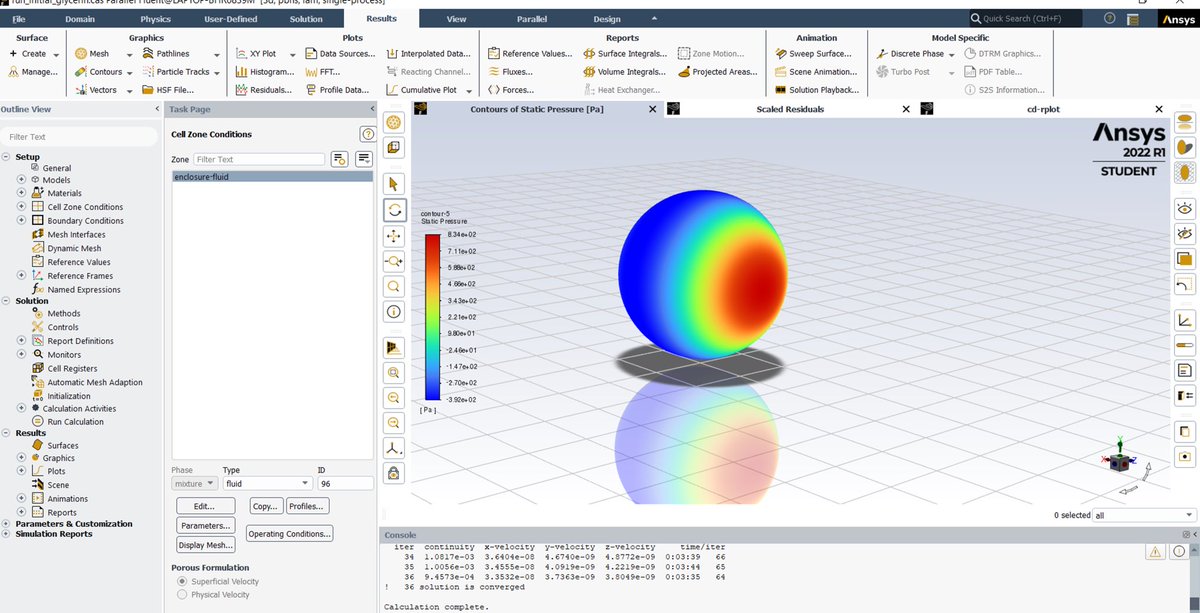Click the Edit... button

pyautogui.click(x=206, y=506)
